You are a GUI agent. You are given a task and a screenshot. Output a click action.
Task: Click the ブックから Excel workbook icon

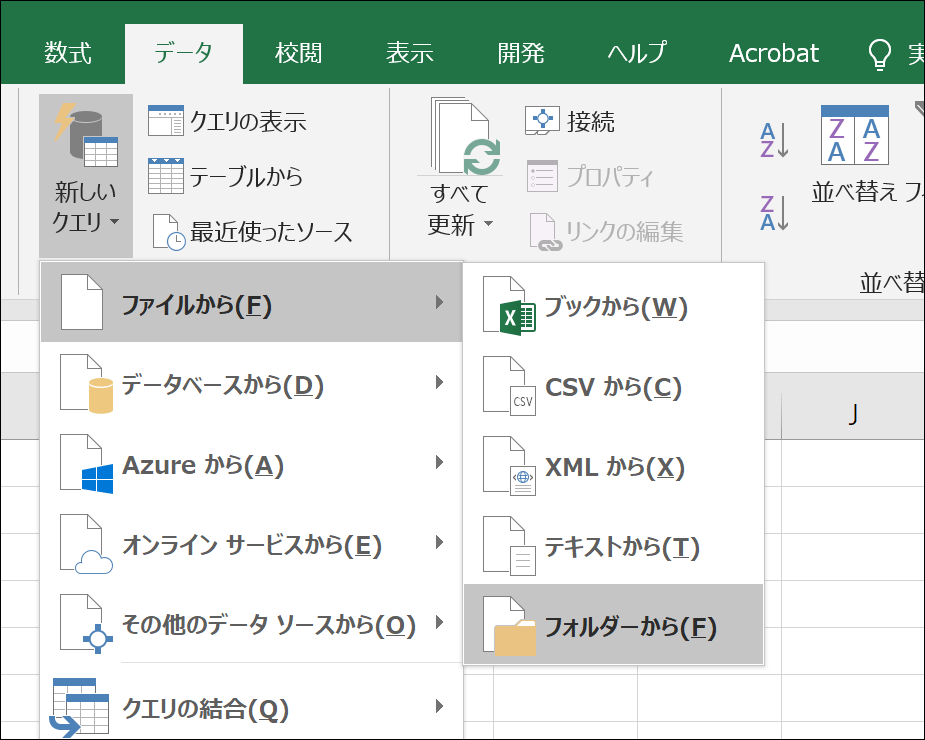pos(509,306)
